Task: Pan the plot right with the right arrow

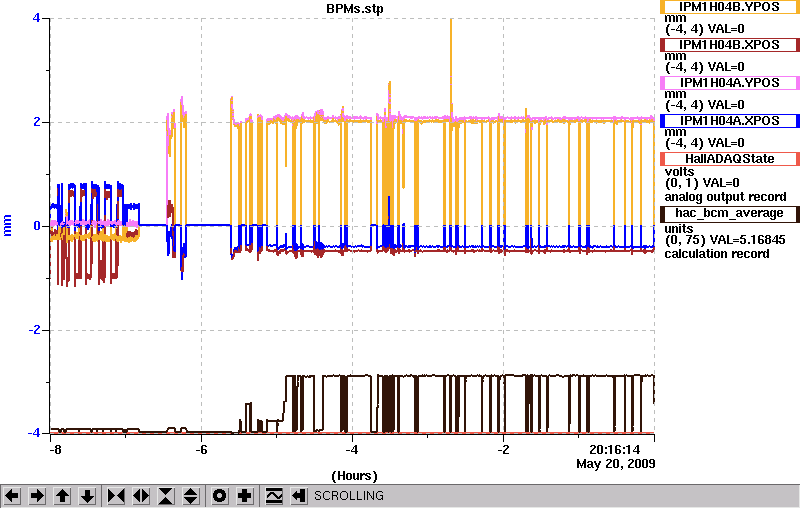Action: 37,496
